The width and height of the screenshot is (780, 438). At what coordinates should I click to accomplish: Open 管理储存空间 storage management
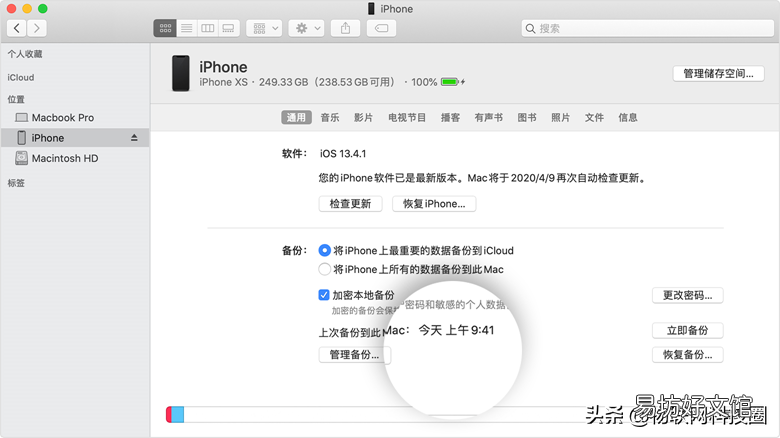click(718, 74)
